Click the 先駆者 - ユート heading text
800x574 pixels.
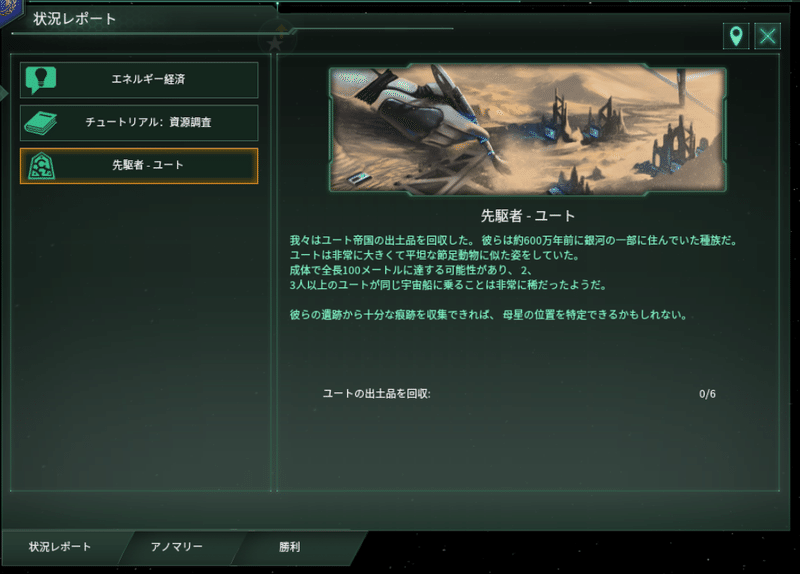[x=528, y=216]
